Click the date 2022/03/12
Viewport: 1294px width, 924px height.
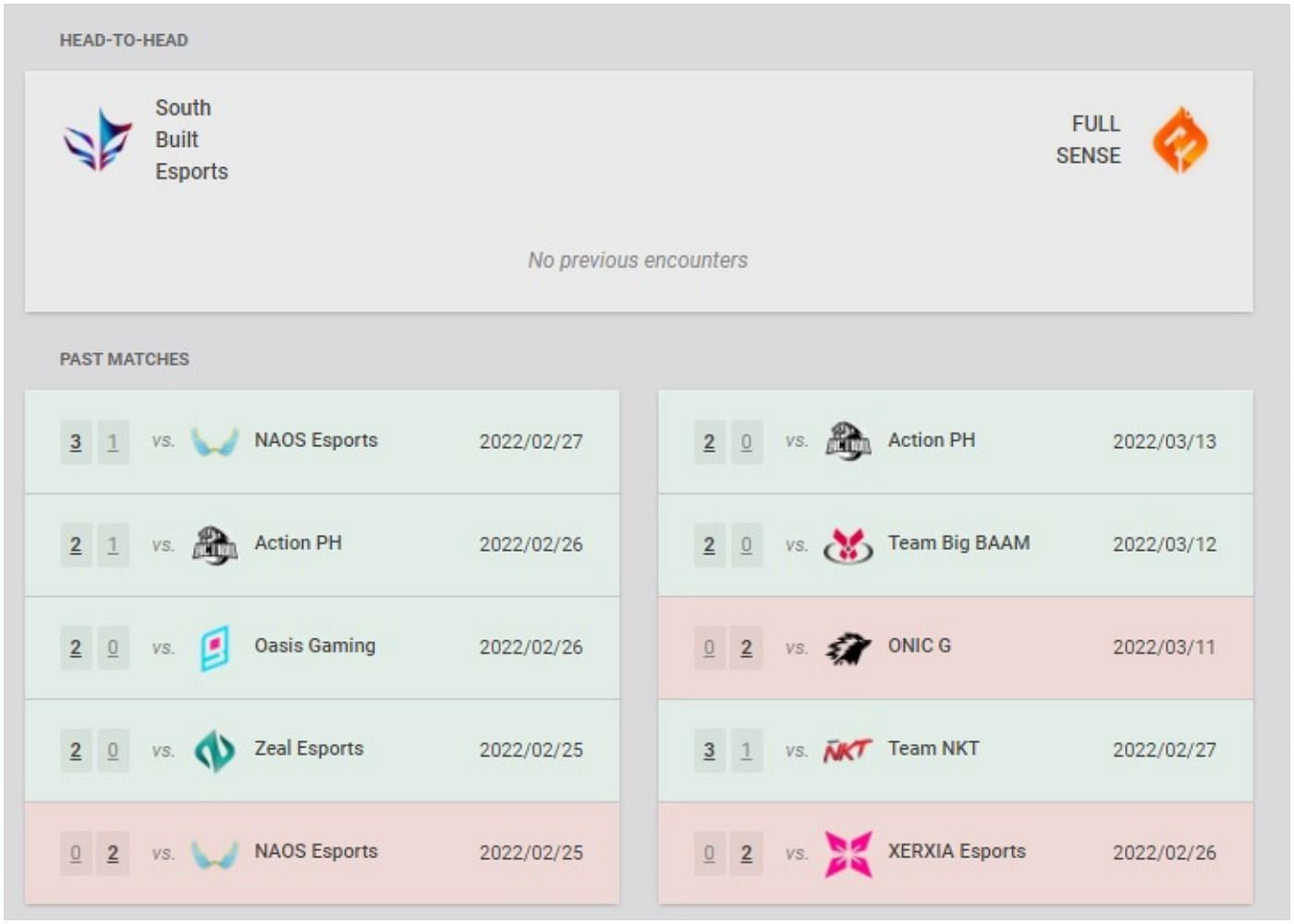point(1165,544)
